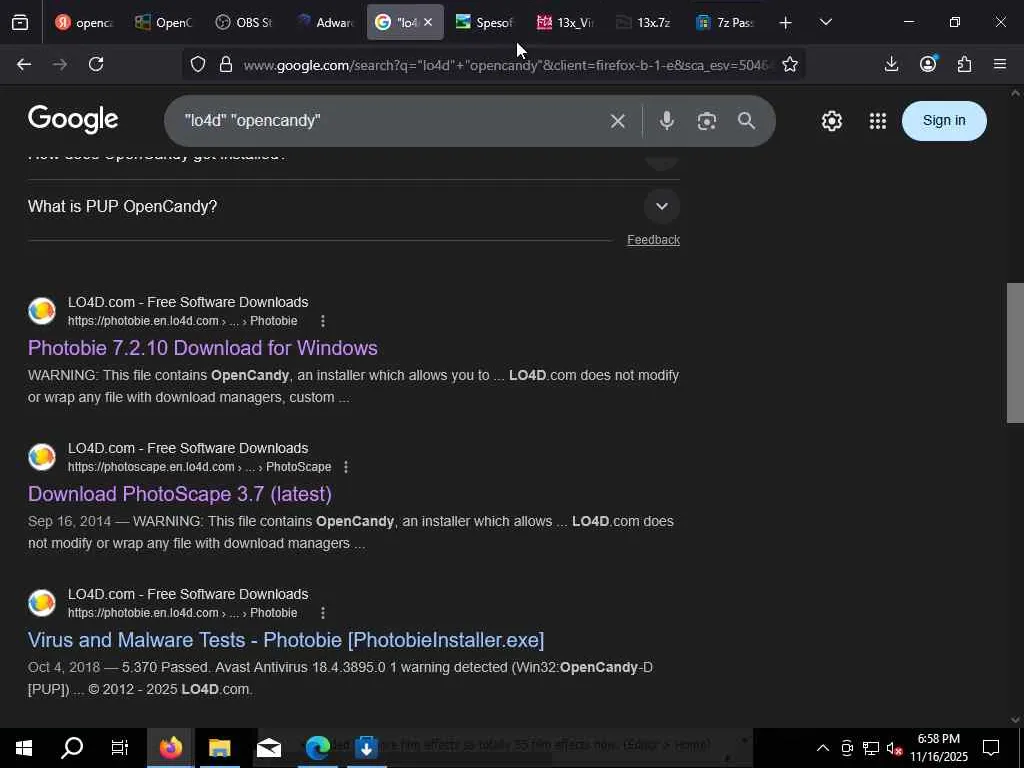Search by image with Lens icon
The height and width of the screenshot is (768, 1024).
pyautogui.click(x=707, y=121)
